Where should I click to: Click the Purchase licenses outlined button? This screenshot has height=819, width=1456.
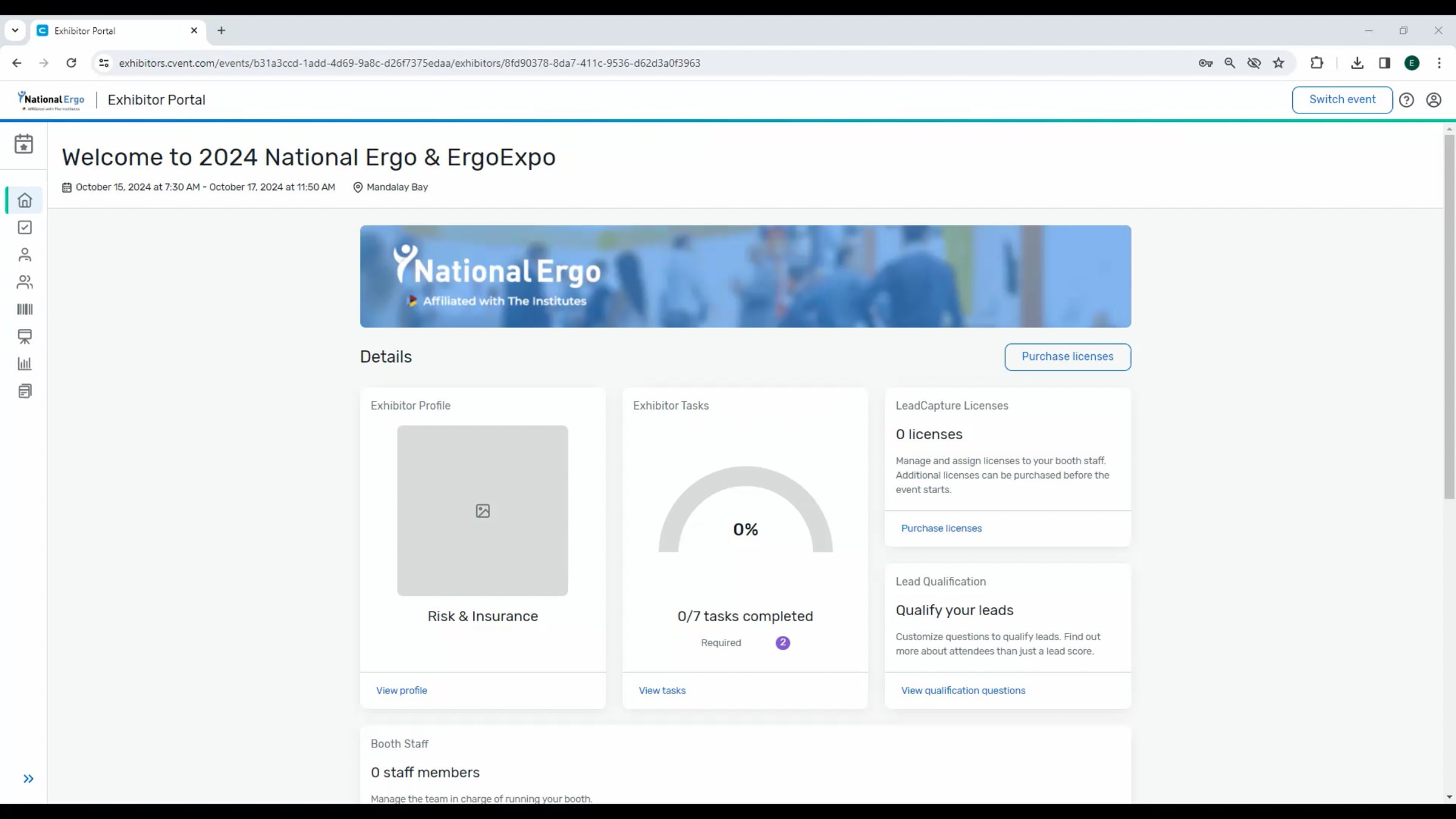(1067, 357)
